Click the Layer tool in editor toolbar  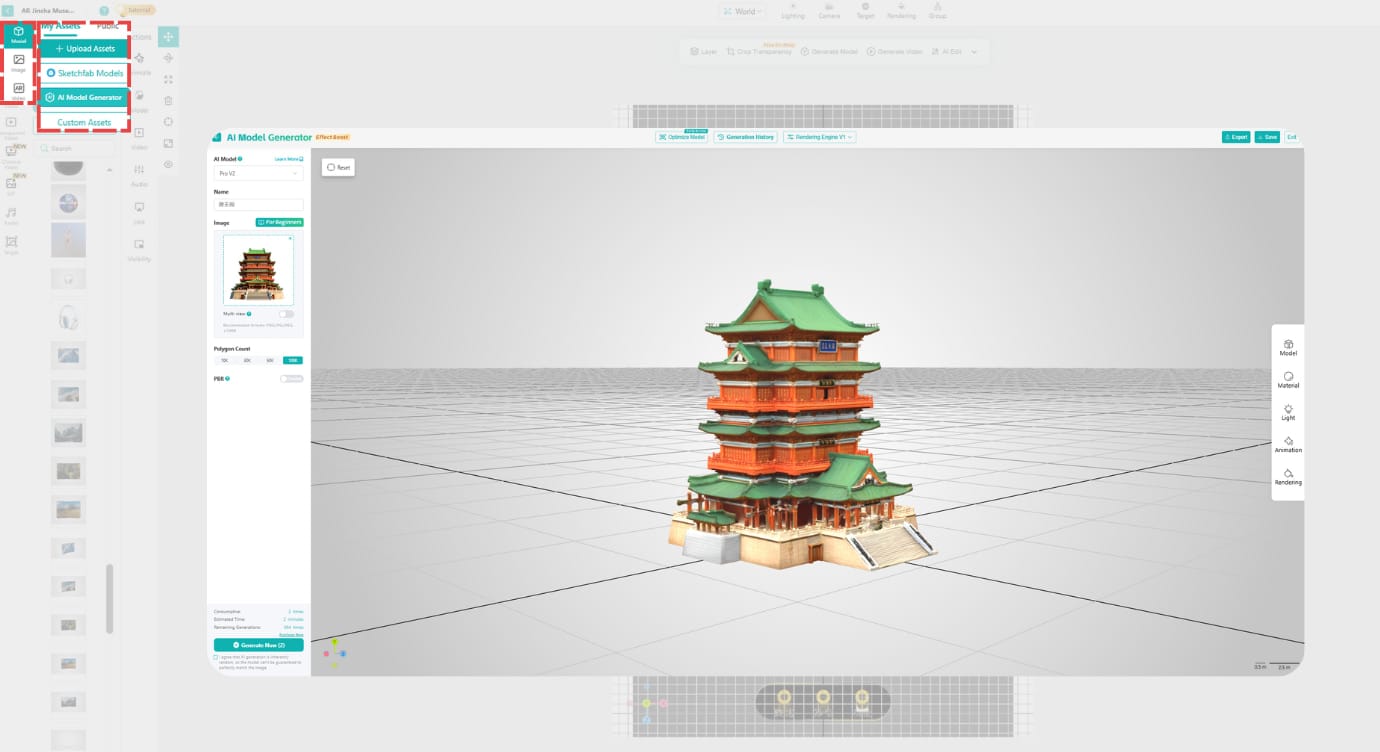[x=703, y=51]
